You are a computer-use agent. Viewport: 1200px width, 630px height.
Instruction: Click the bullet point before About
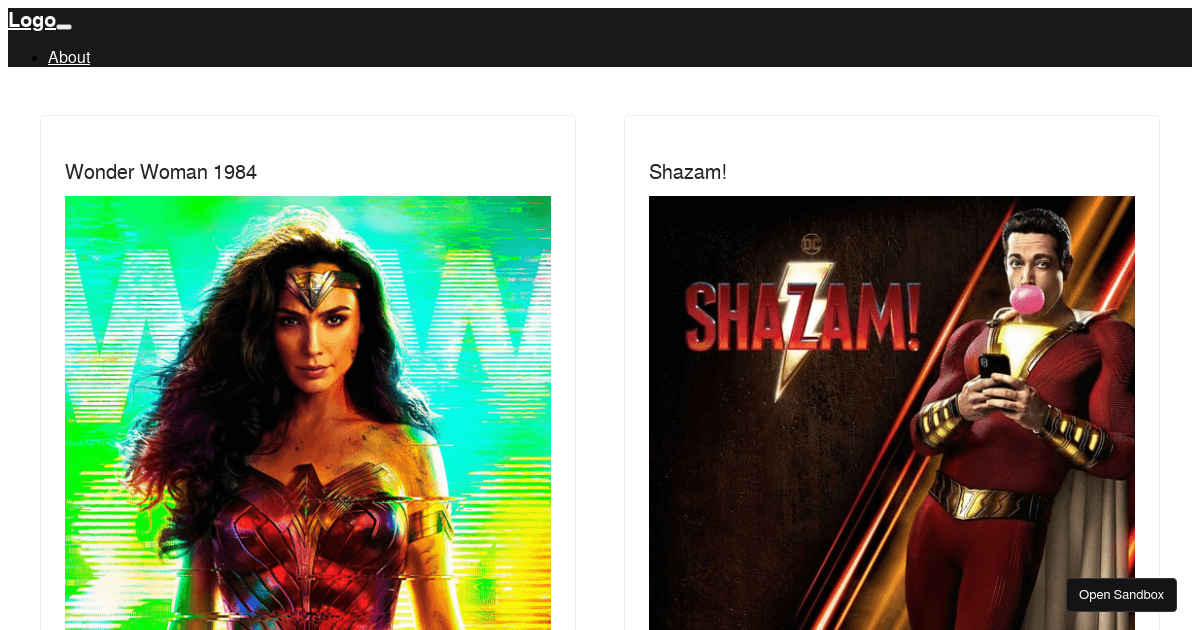(35, 58)
